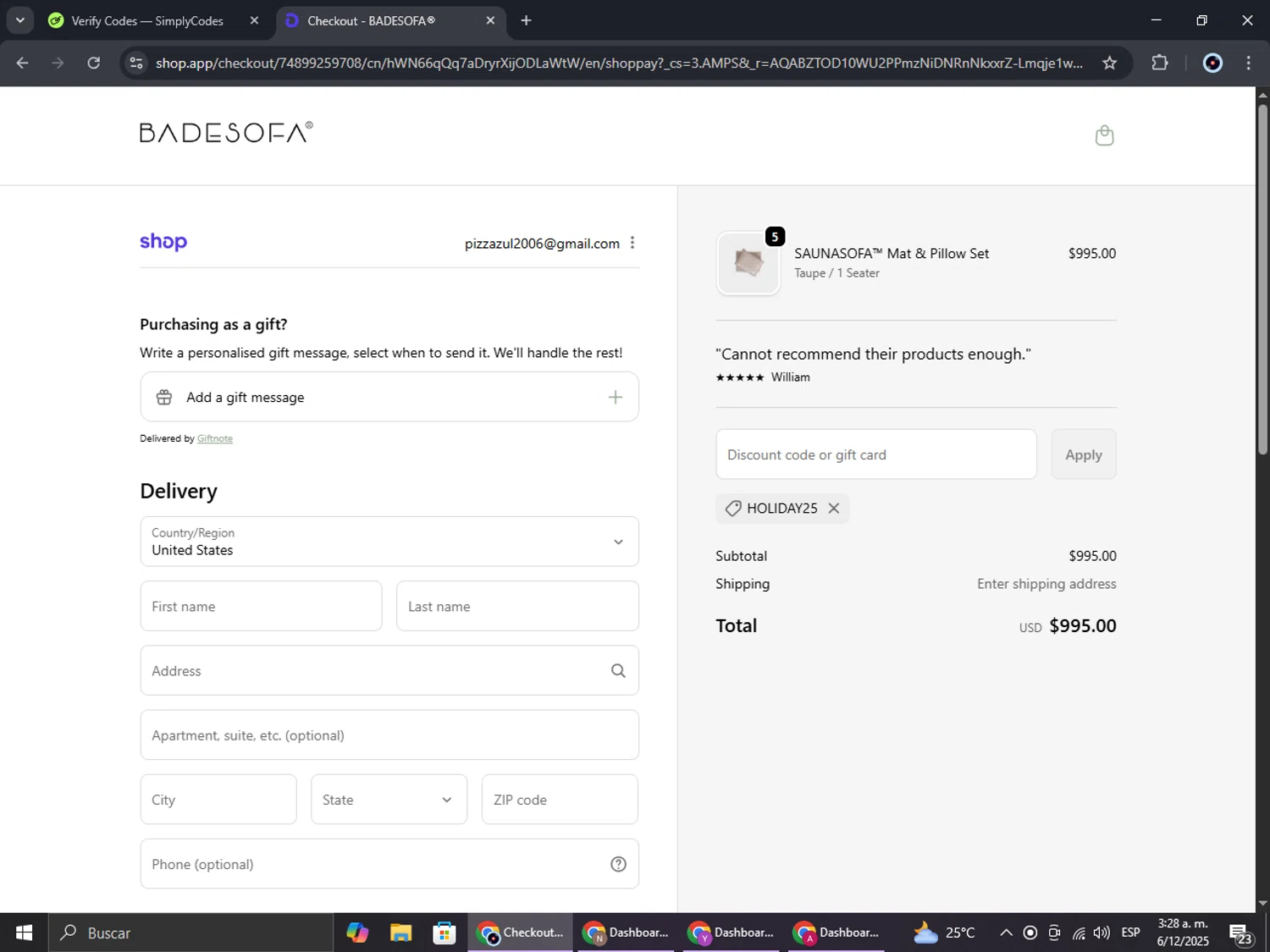This screenshot has width=1270, height=952.
Task: Open the shopping bag cart icon
Action: (x=1104, y=135)
